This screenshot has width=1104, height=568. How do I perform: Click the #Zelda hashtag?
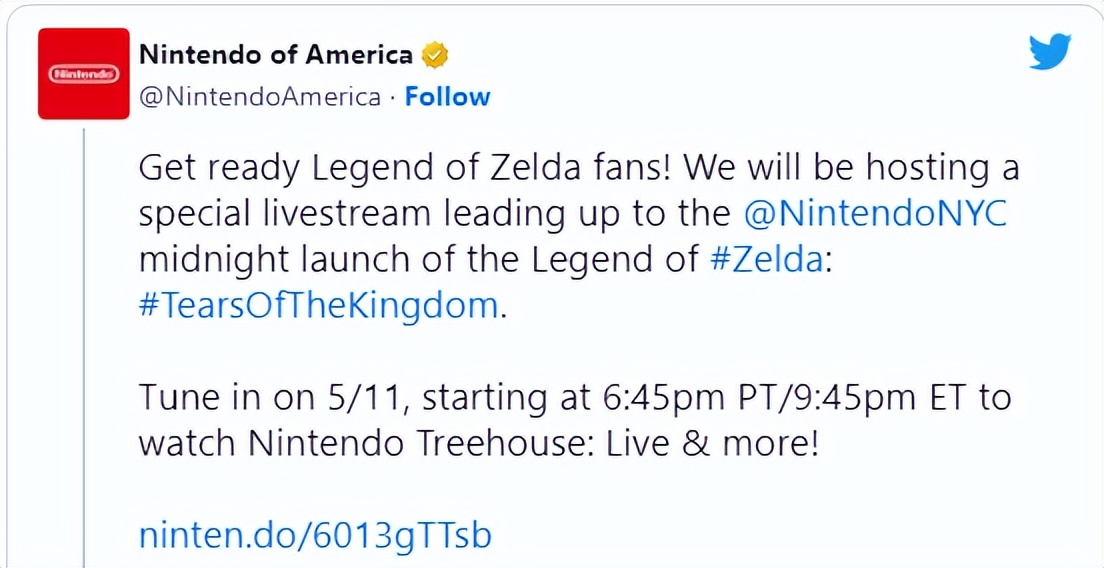[x=765, y=260]
